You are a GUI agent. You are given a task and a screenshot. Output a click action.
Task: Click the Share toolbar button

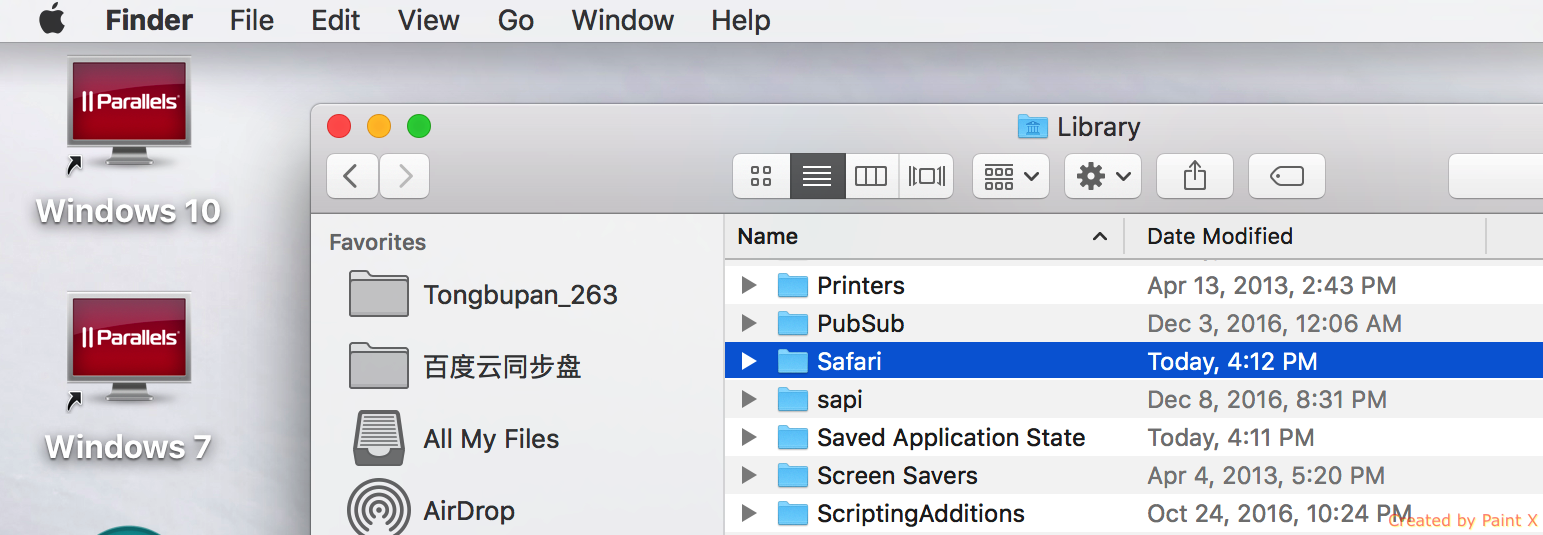pyautogui.click(x=1195, y=176)
